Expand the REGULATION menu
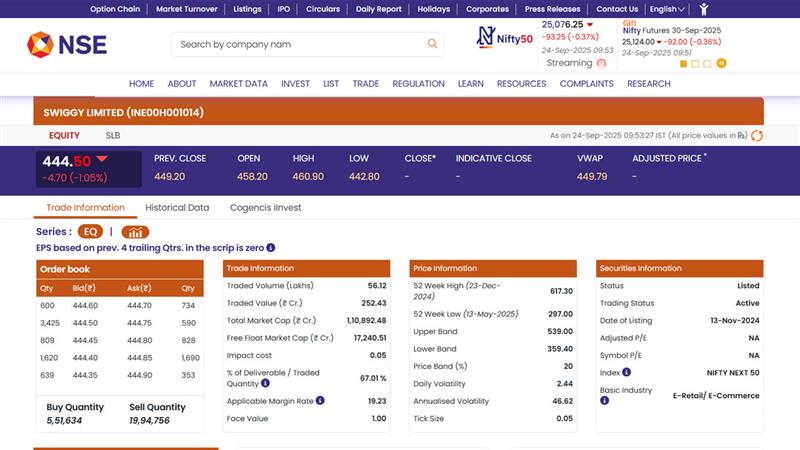Image resolution: width=800 pixels, height=450 pixels. 418,84
